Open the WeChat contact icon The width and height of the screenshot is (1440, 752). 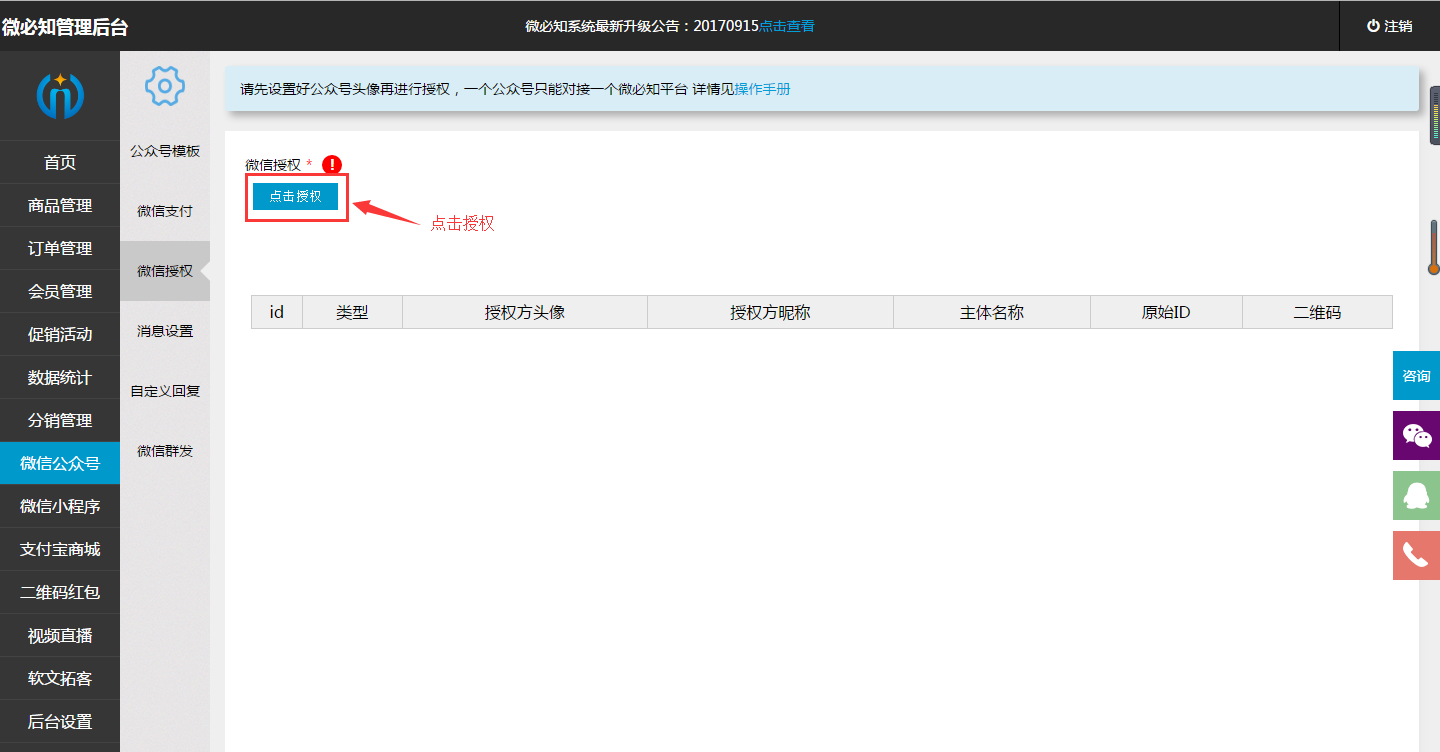click(1416, 436)
